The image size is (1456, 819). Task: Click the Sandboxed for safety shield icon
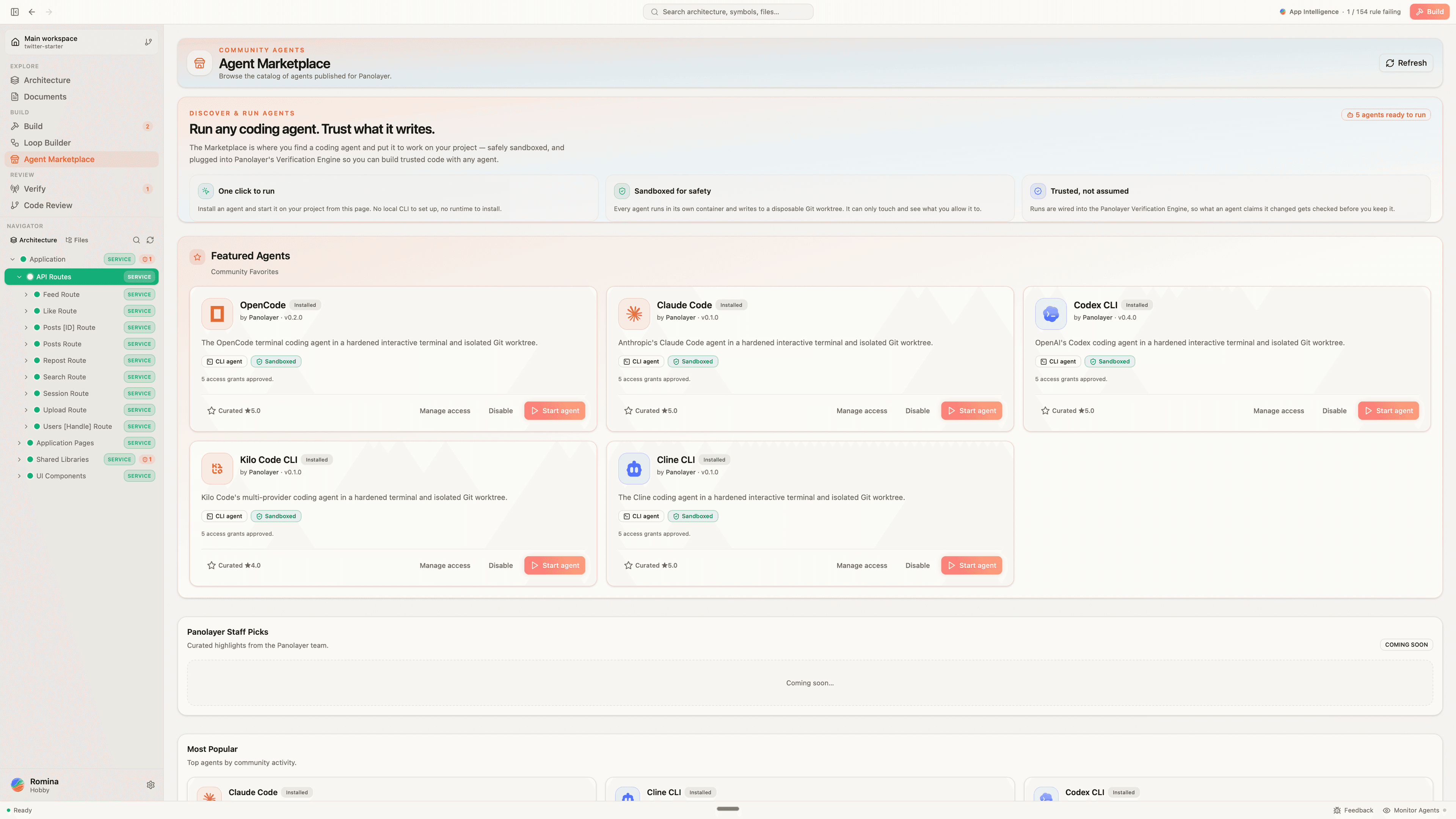pos(622,191)
